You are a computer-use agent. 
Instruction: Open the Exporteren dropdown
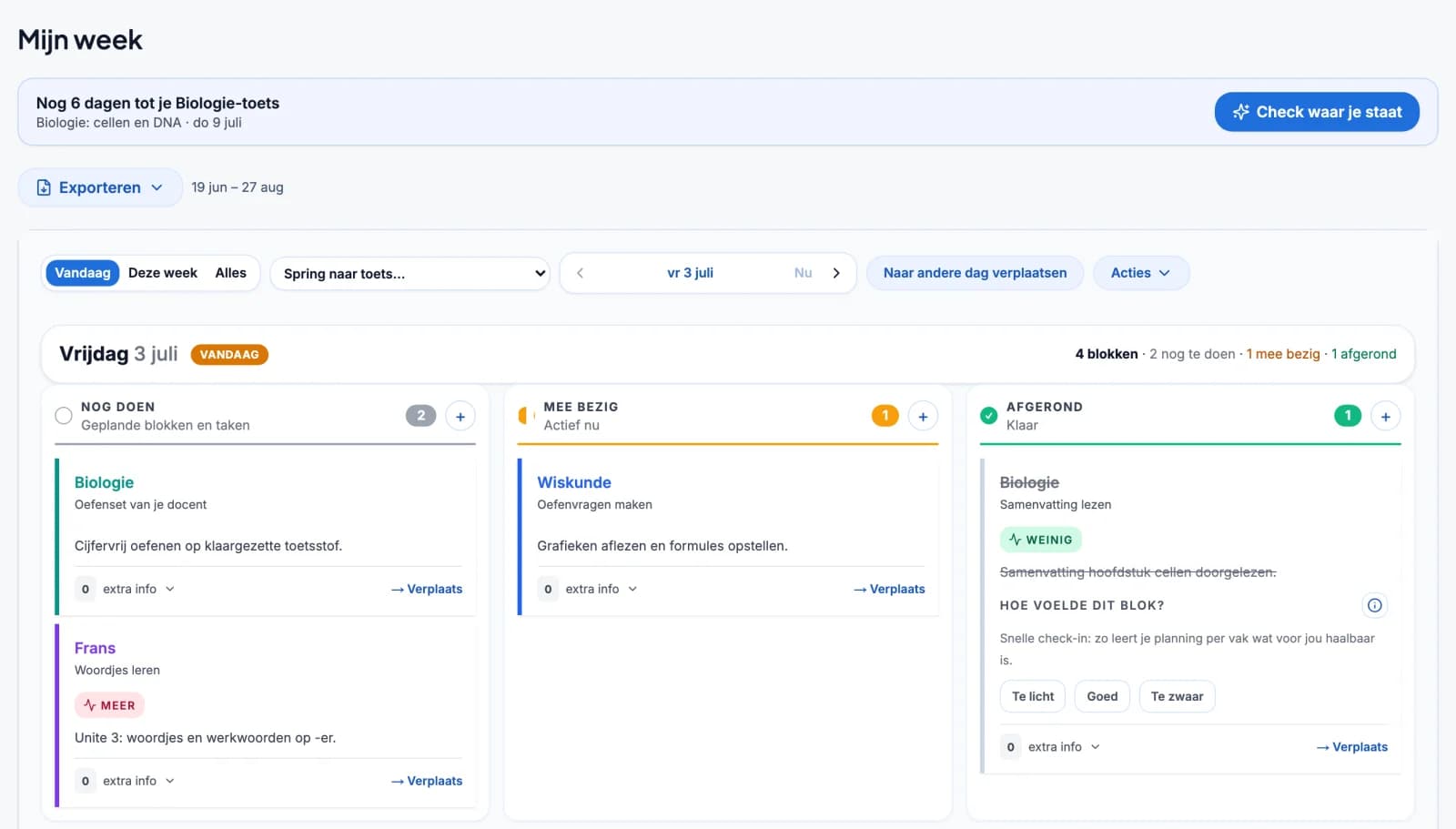point(100,187)
